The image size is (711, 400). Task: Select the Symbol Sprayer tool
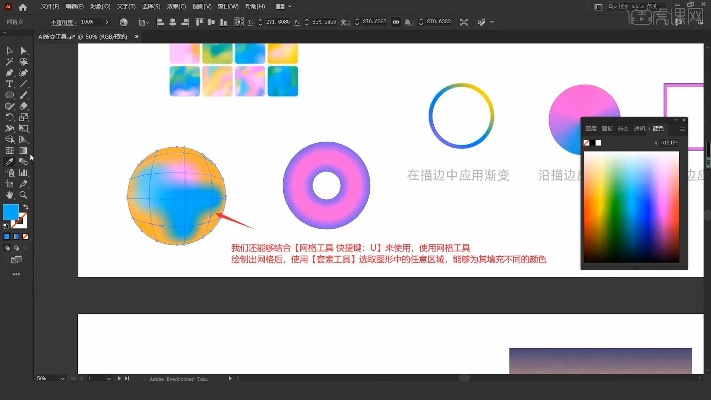click(9, 173)
